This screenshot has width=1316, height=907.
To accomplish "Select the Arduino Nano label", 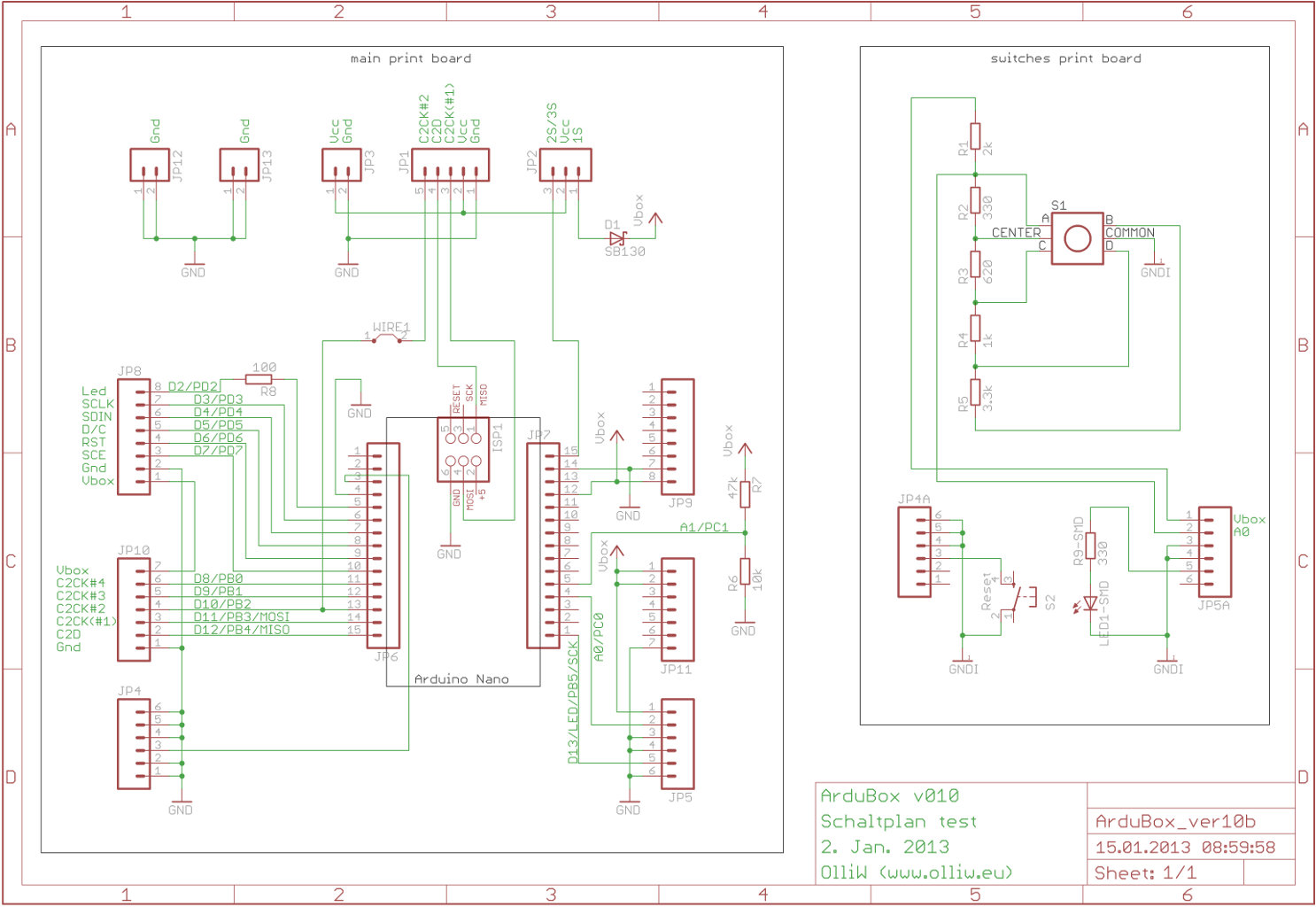I will coord(461,679).
